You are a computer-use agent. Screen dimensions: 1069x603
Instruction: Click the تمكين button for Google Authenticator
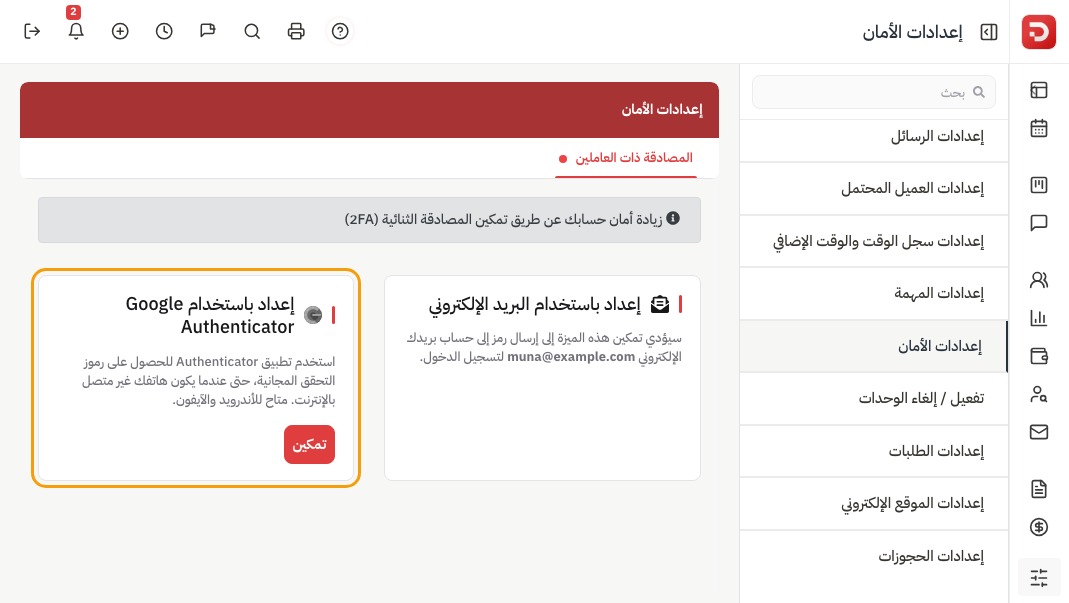click(310, 445)
